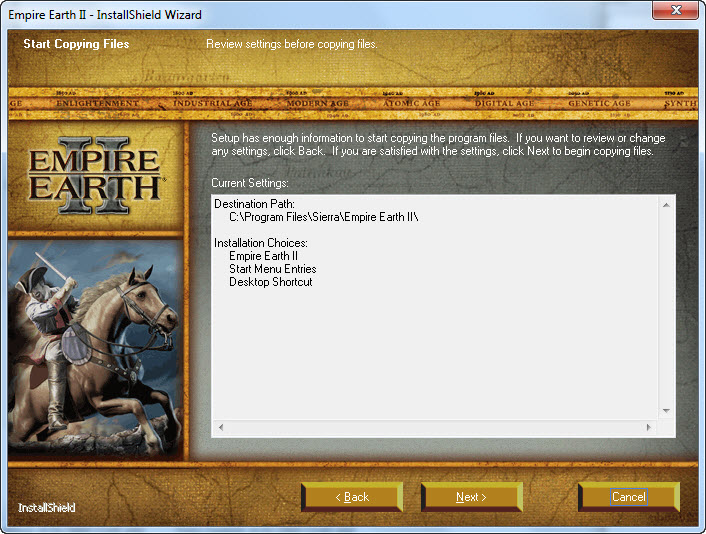Click the 'Current Settings:' label
This screenshot has height=534, width=706.
(250, 183)
